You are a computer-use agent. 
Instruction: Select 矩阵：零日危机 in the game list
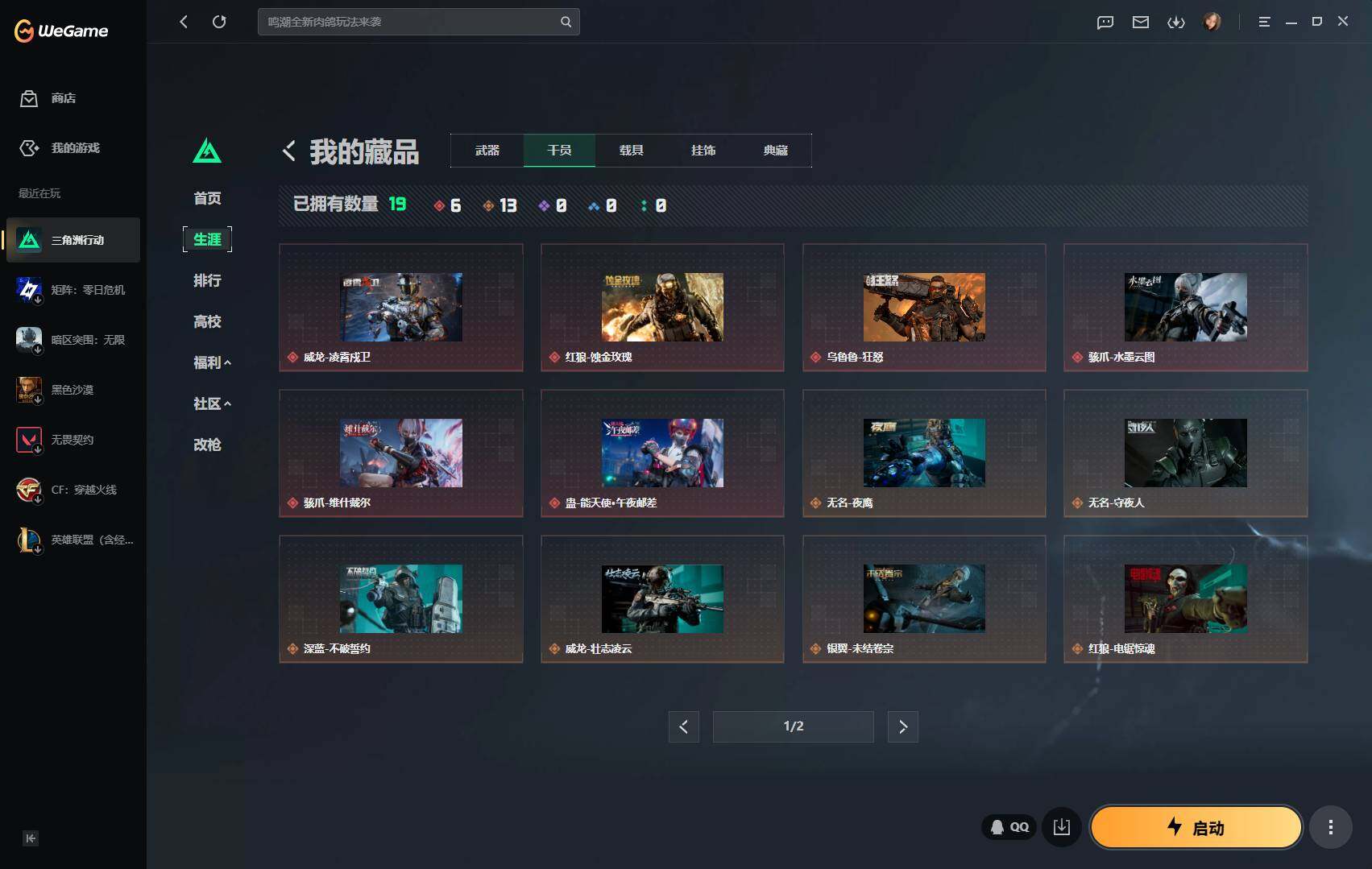pyautogui.click(x=73, y=290)
